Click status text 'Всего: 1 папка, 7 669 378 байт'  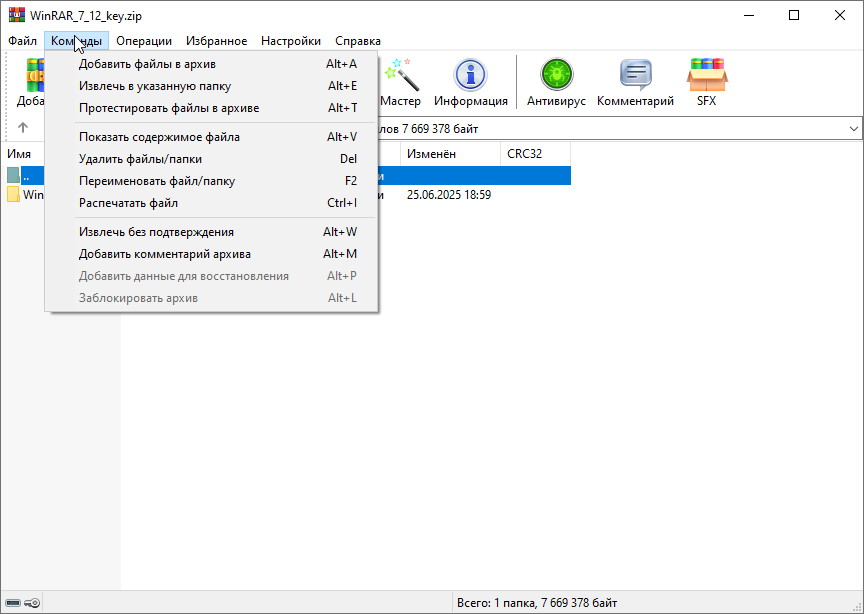pyautogui.click(x=537, y=603)
